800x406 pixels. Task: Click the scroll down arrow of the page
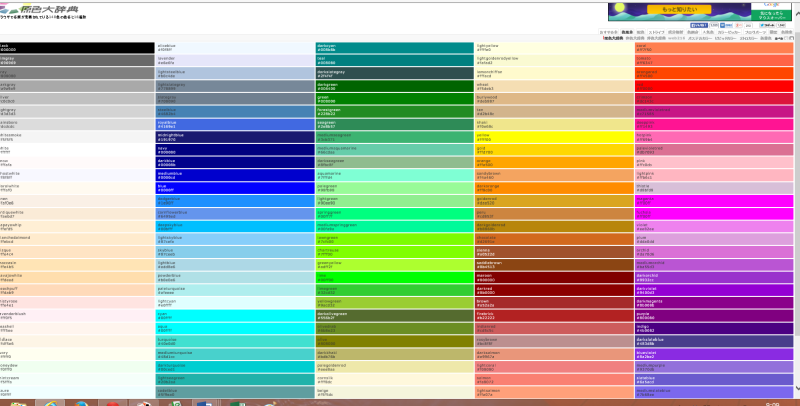pyautogui.click(x=796, y=387)
